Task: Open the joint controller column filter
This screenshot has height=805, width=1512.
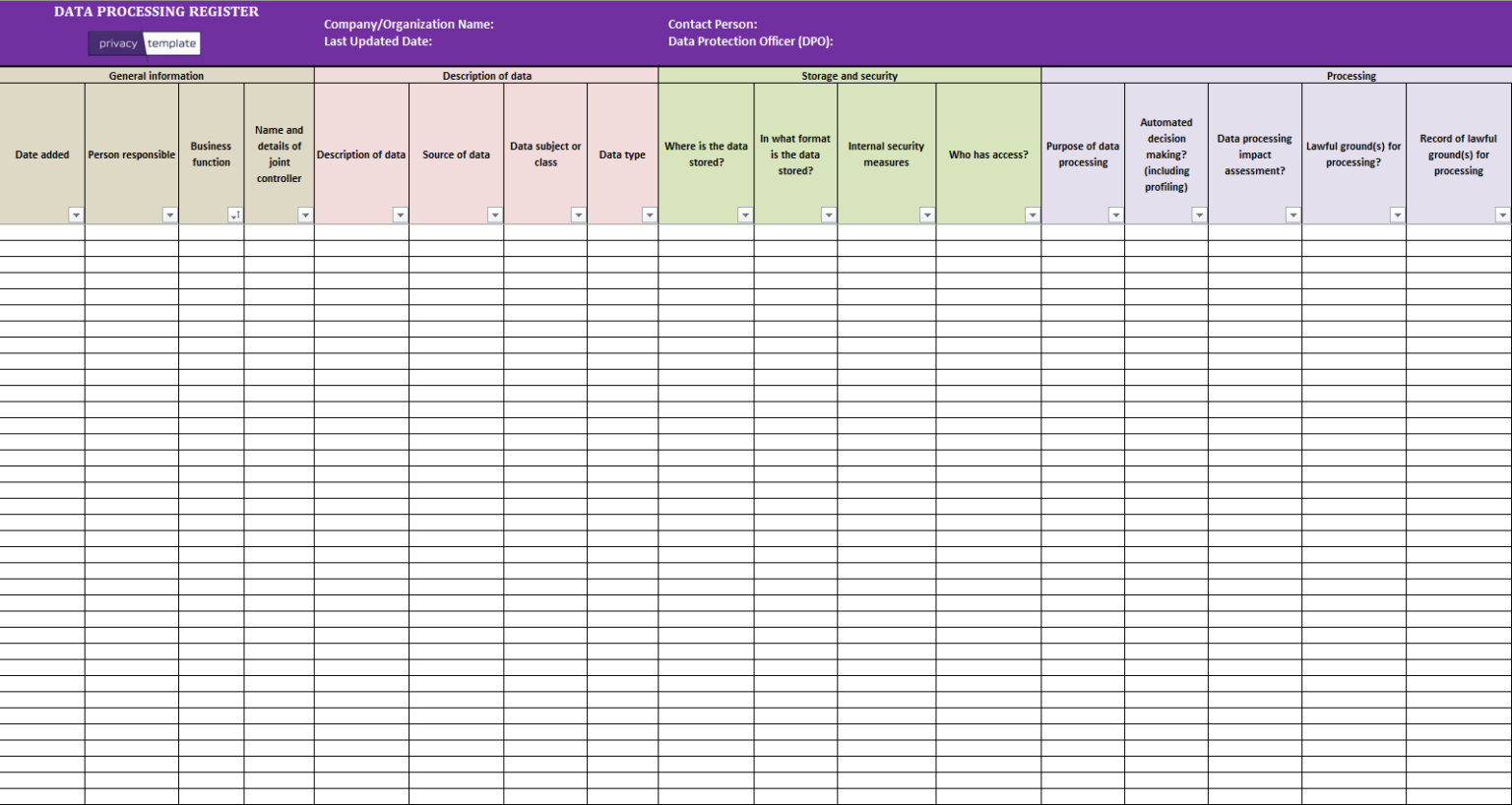Action: [x=305, y=215]
